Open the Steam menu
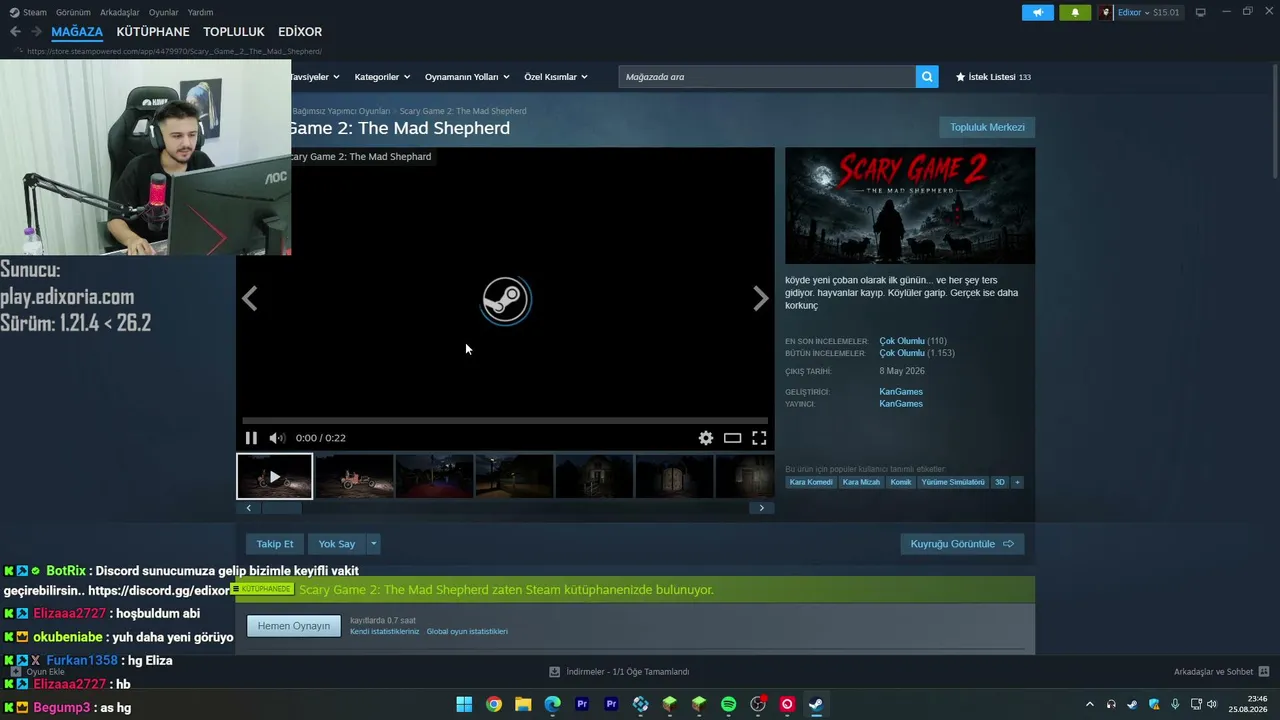Viewport: 1280px width, 720px height. click(x=29, y=13)
